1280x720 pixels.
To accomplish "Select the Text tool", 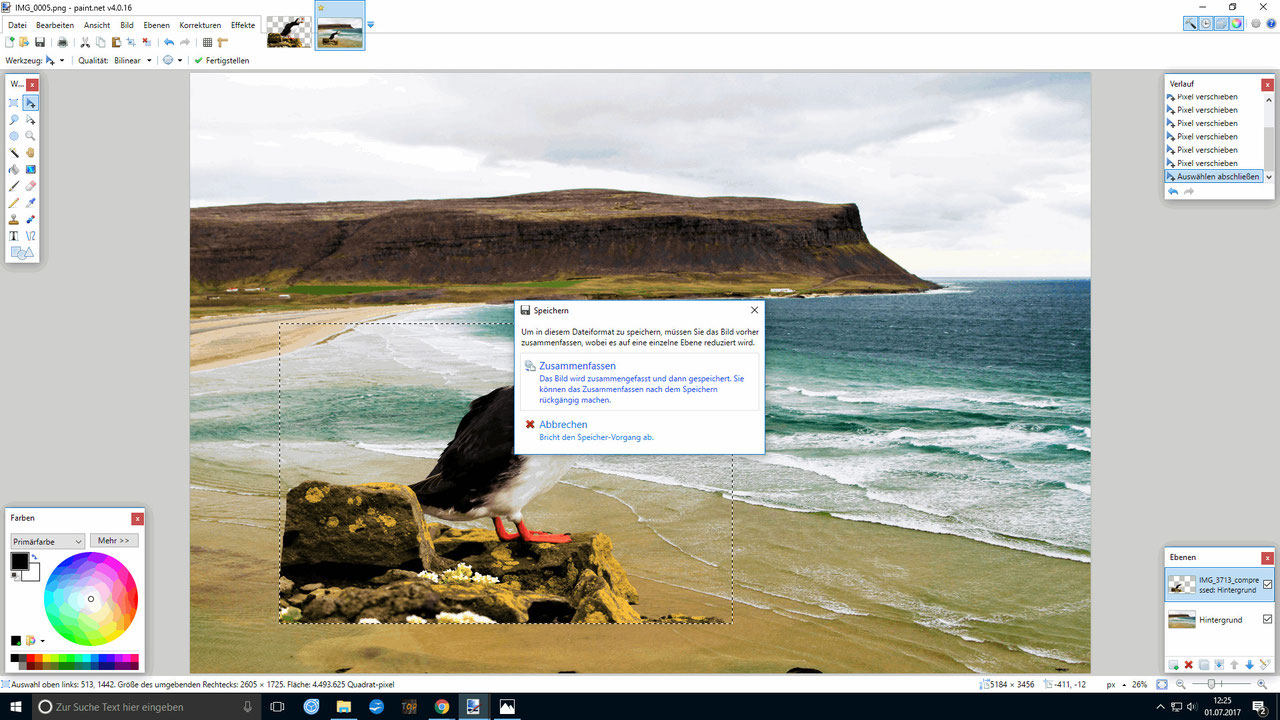I will (x=13, y=235).
